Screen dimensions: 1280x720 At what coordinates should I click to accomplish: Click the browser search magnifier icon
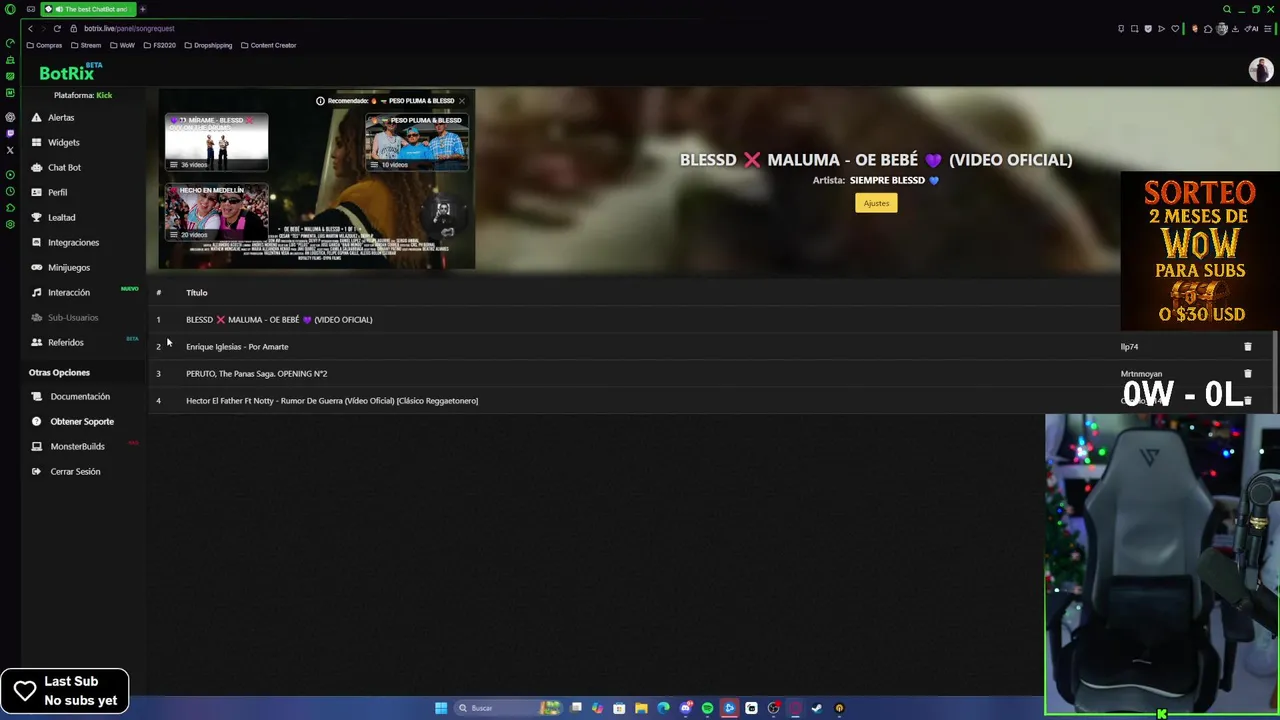pyautogui.click(x=1227, y=9)
